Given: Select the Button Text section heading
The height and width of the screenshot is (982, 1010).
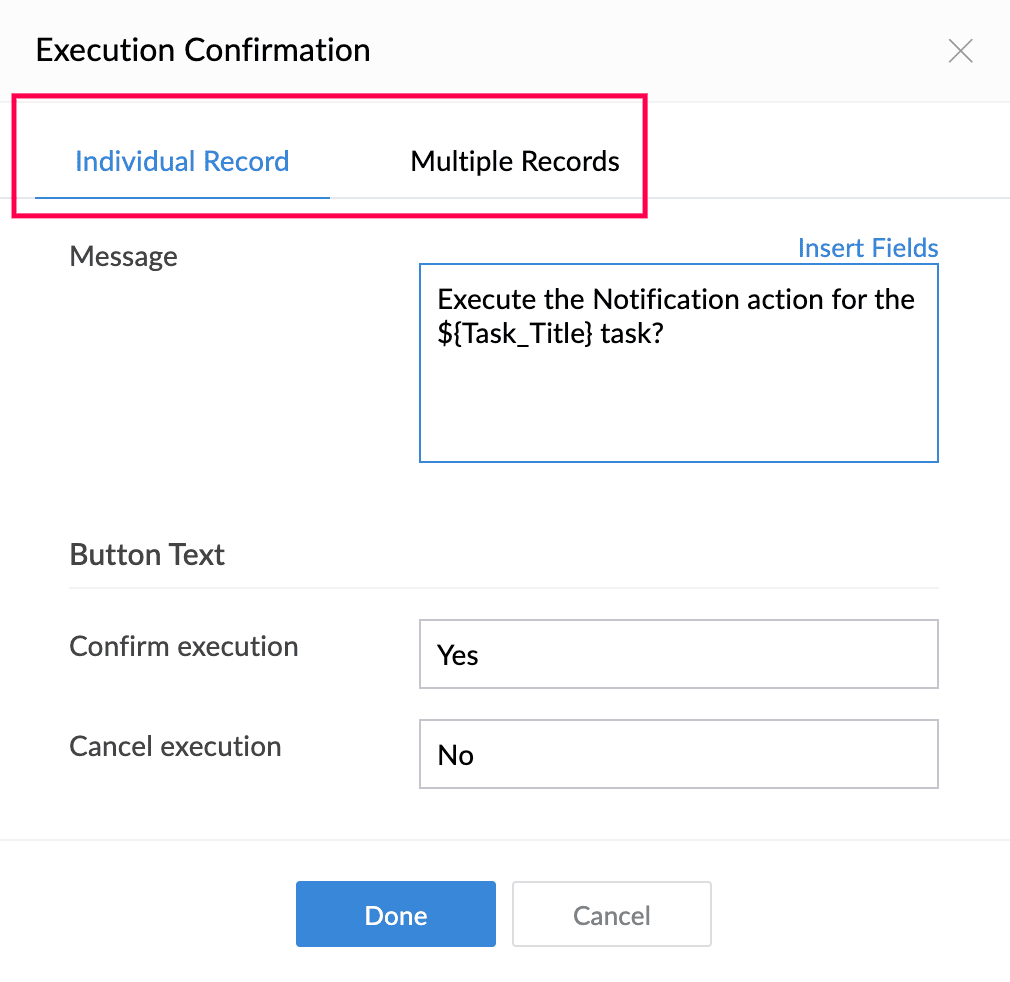Looking at the screenshot, I should pos(147,554).
